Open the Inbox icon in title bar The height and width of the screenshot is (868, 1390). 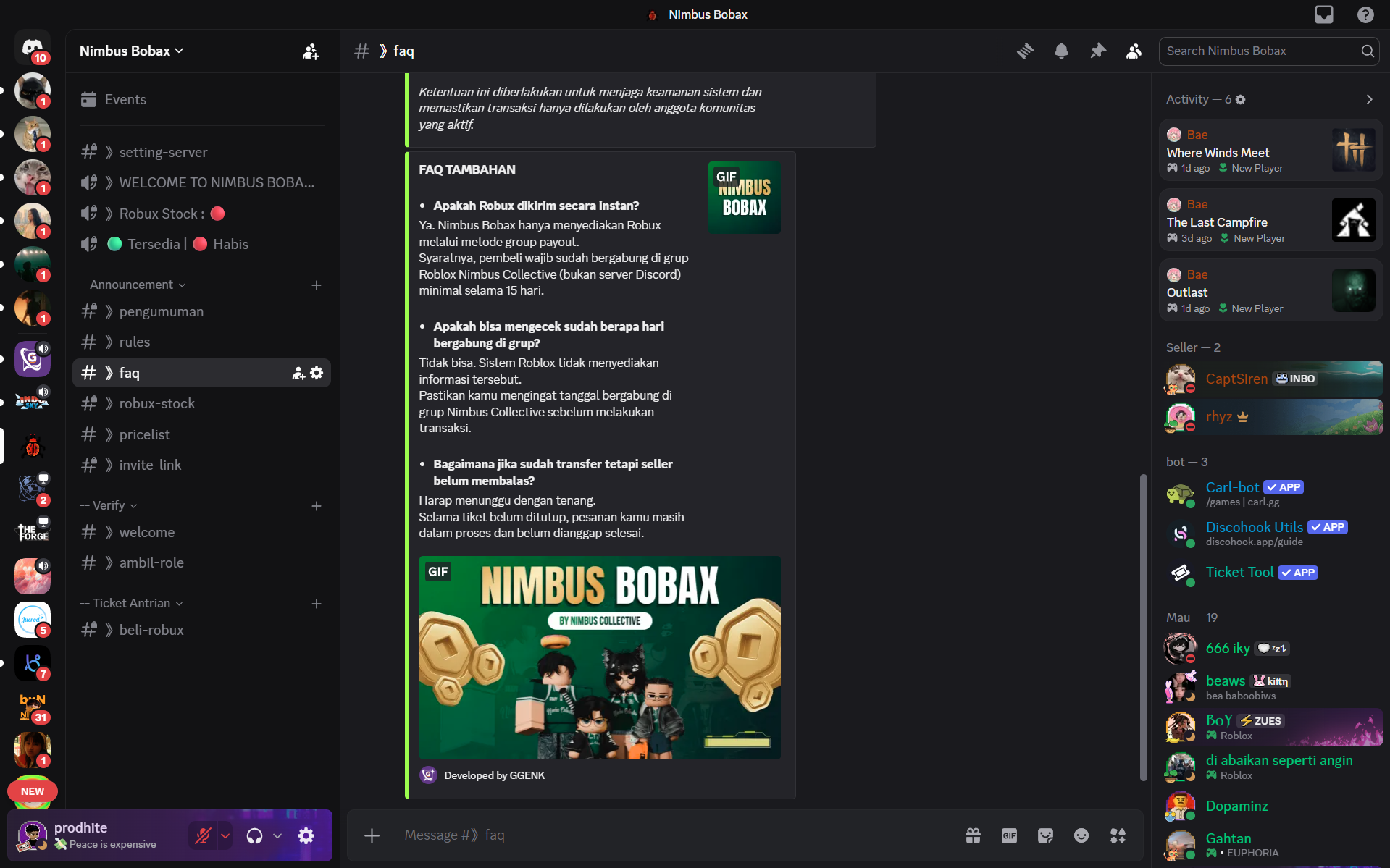pyautogui.click(x=1324, y=14)
